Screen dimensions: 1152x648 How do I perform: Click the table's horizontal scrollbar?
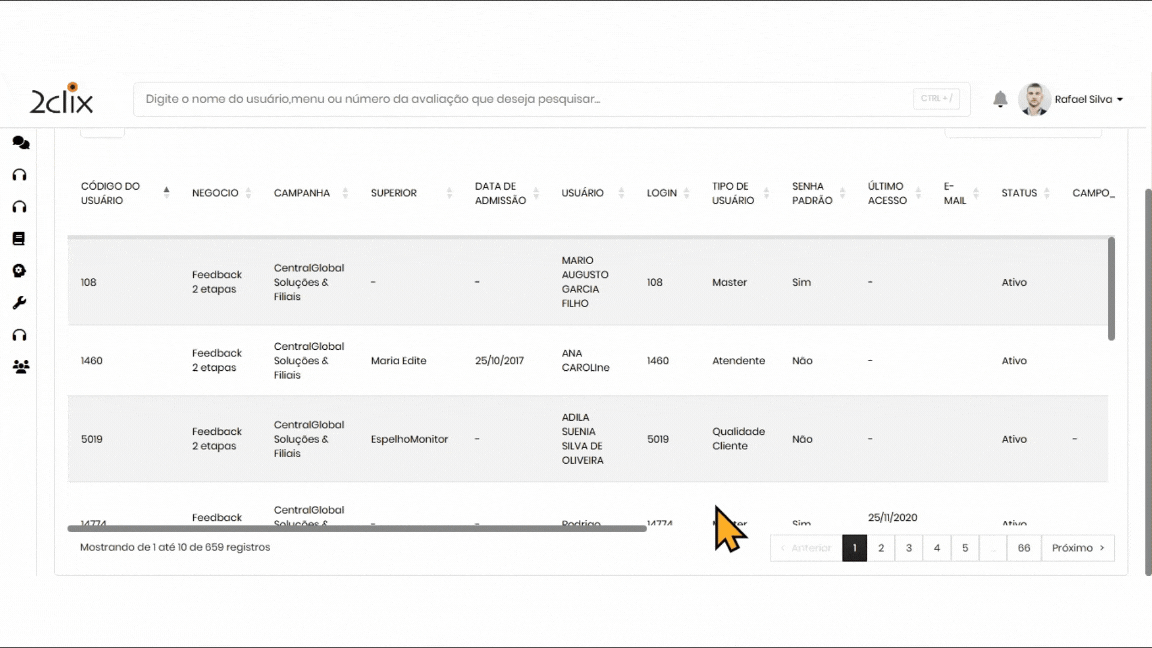click(x=357, y=528)
